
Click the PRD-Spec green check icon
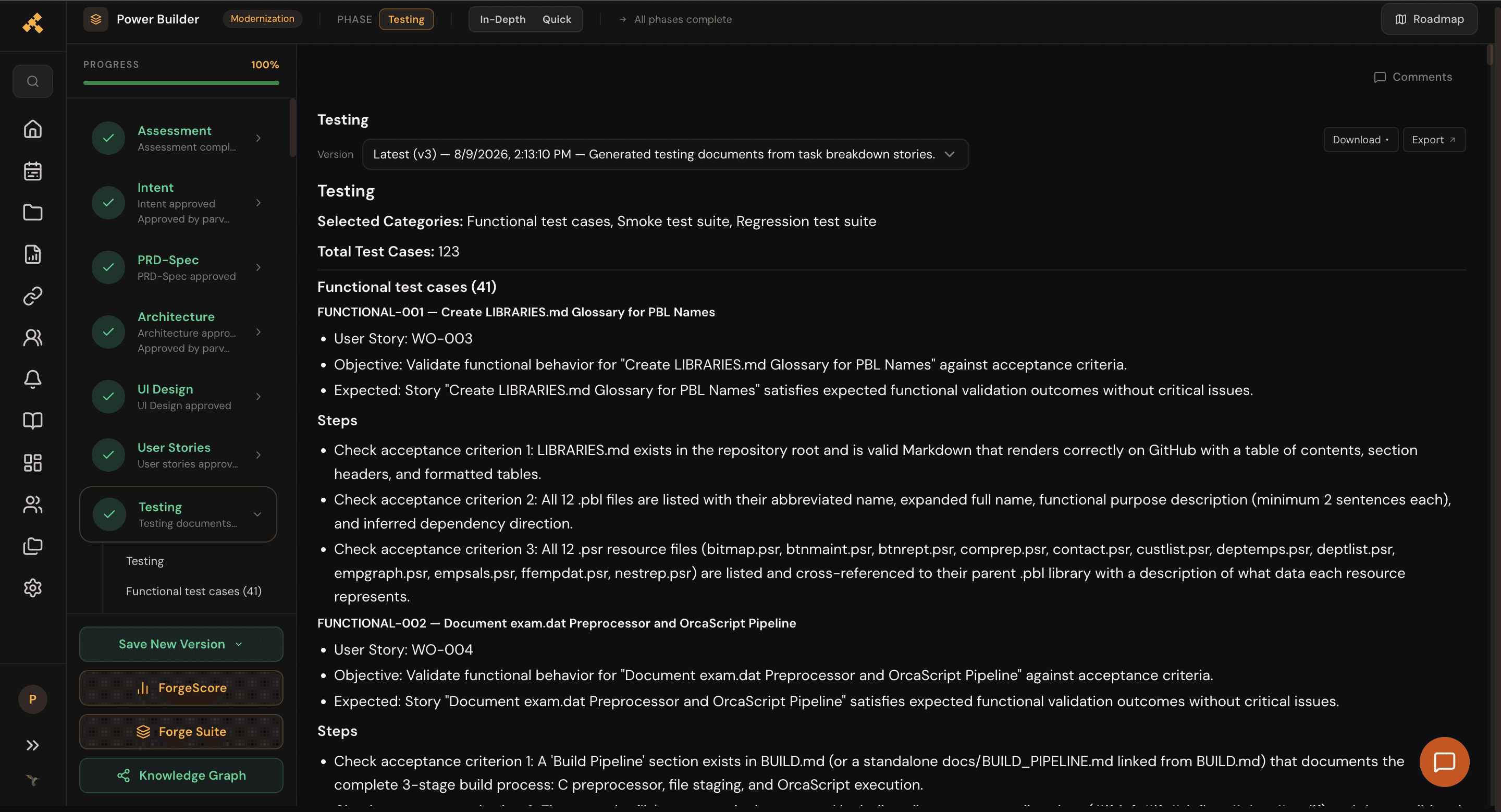pos(108,267)
